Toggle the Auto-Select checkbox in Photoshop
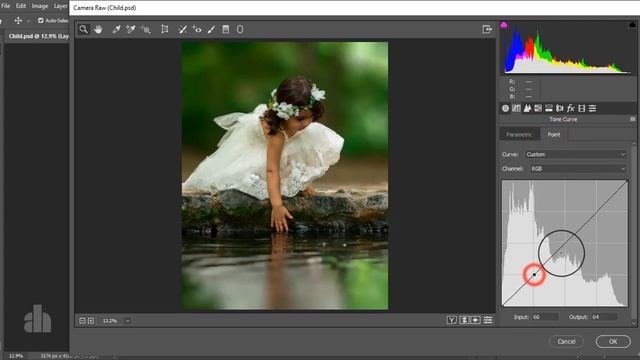This screenshot has width=640, height=360. pos(40,20)
